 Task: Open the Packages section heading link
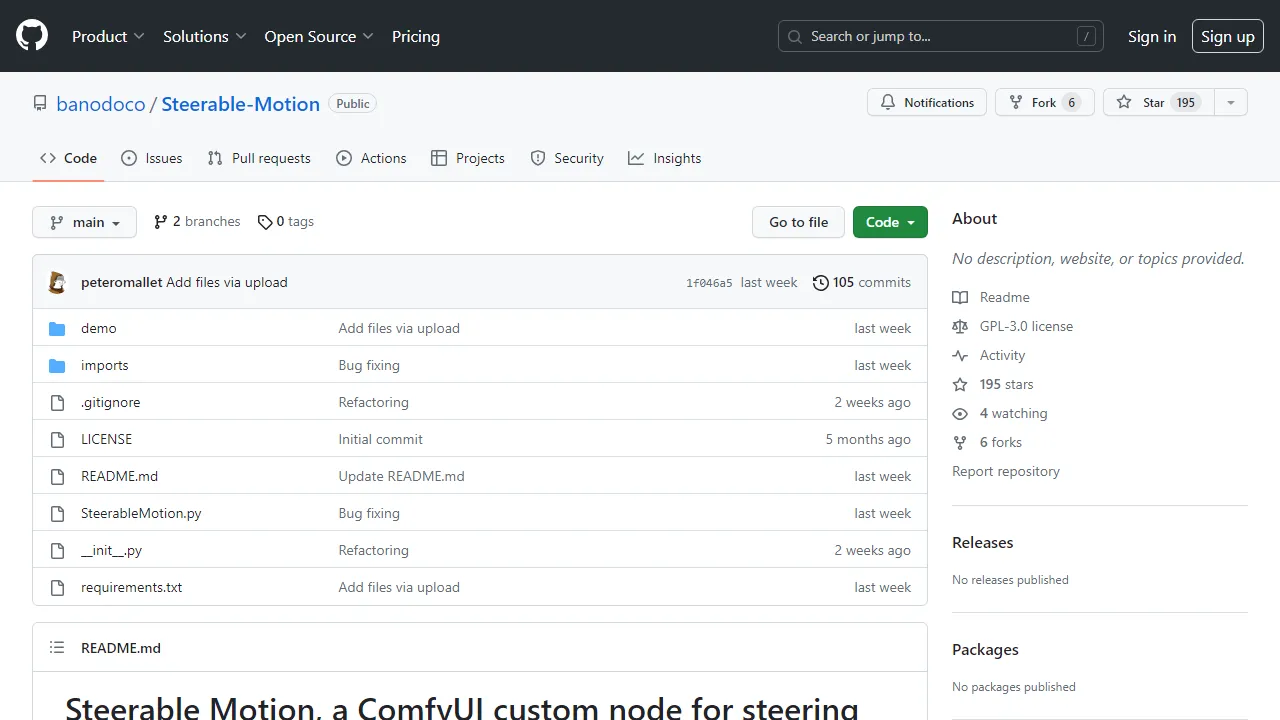click(985, 649)
